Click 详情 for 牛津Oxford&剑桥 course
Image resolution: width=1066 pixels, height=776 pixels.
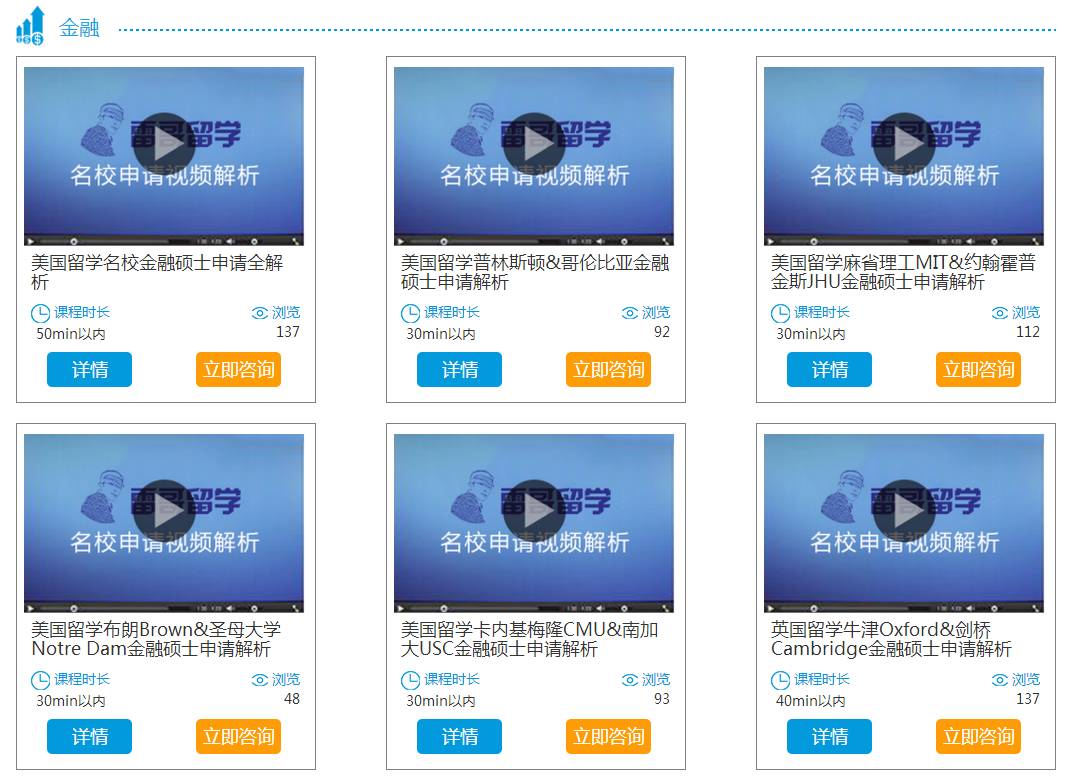coord(829,737)
